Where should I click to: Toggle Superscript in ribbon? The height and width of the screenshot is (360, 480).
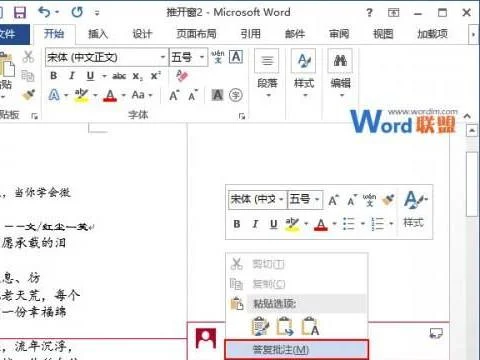[x=156, y=76]
